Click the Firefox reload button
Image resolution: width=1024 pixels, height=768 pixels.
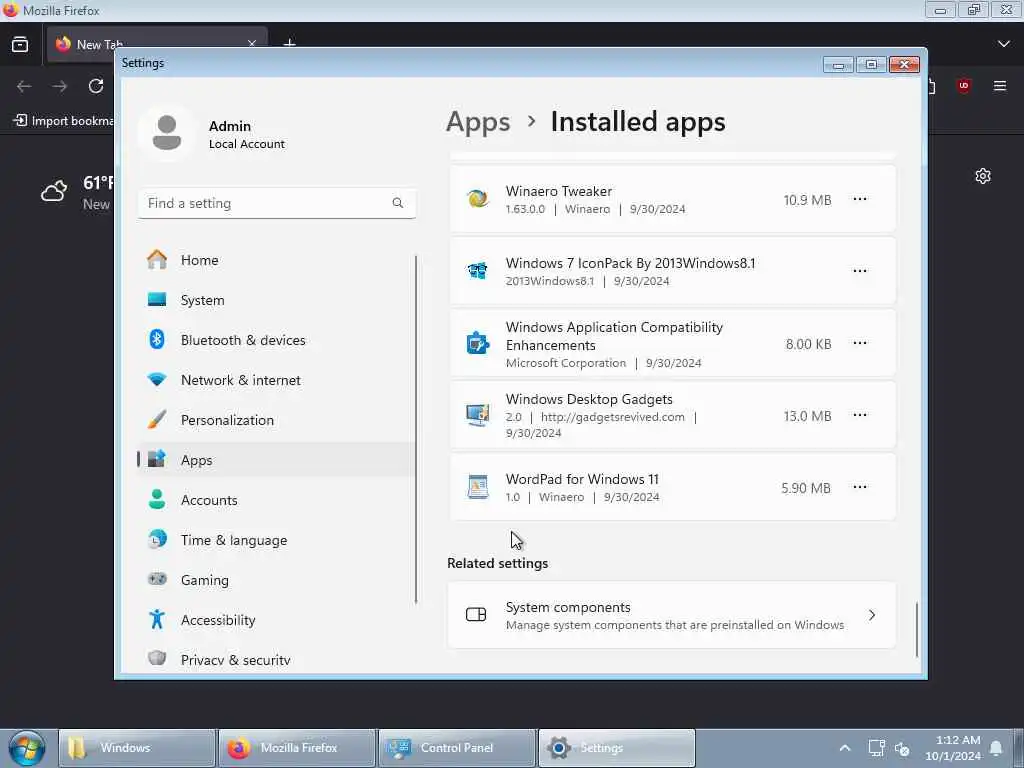[x=96, y=86]
